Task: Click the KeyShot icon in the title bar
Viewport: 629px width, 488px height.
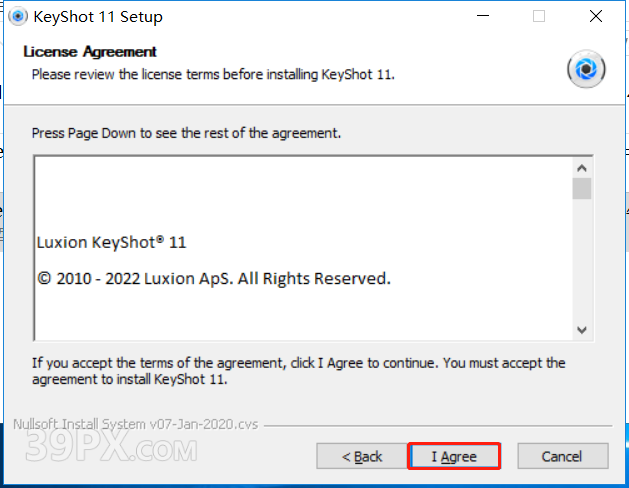Action: coord(18,16)
